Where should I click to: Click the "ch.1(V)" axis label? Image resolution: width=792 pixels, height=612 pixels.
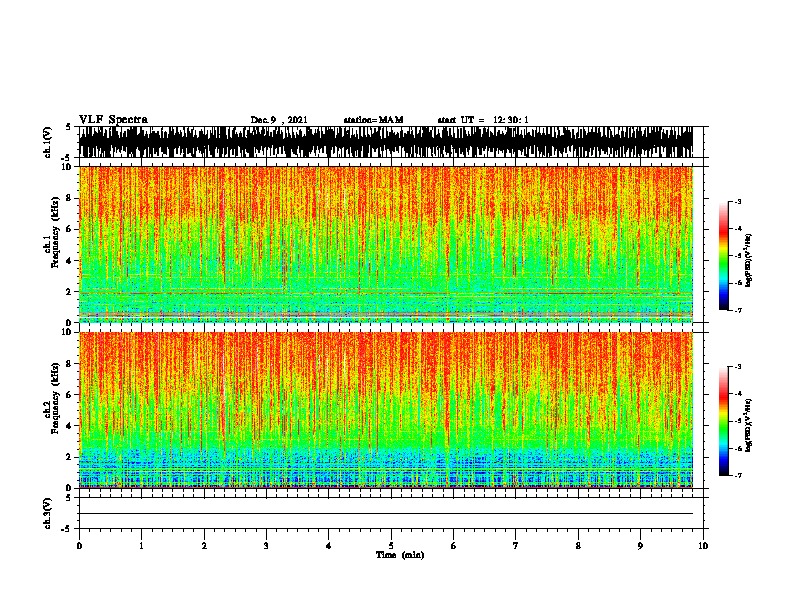pyautogui.click(x=48, y=142)
